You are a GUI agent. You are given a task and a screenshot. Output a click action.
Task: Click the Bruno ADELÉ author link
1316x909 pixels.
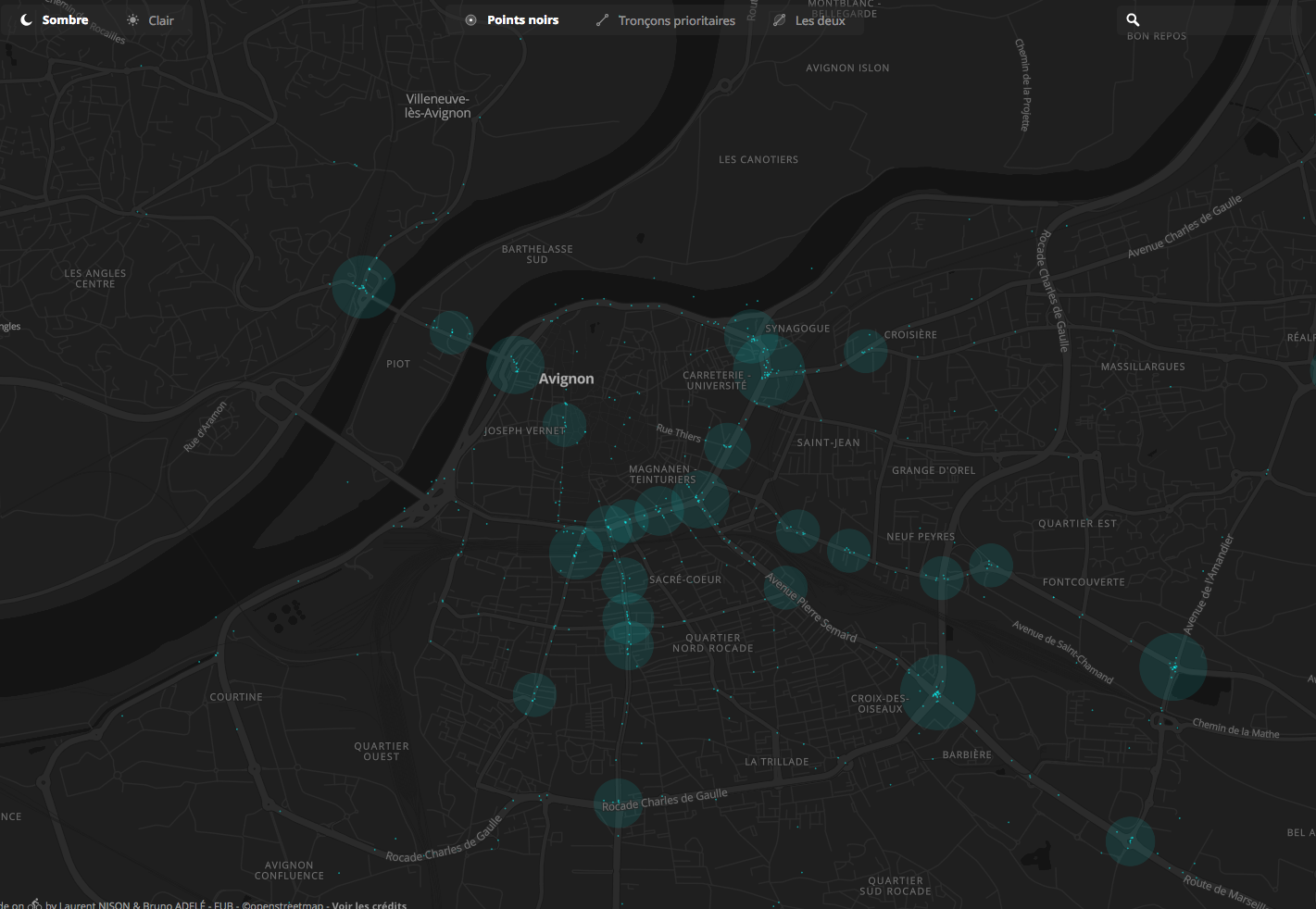tap(174, 904)
